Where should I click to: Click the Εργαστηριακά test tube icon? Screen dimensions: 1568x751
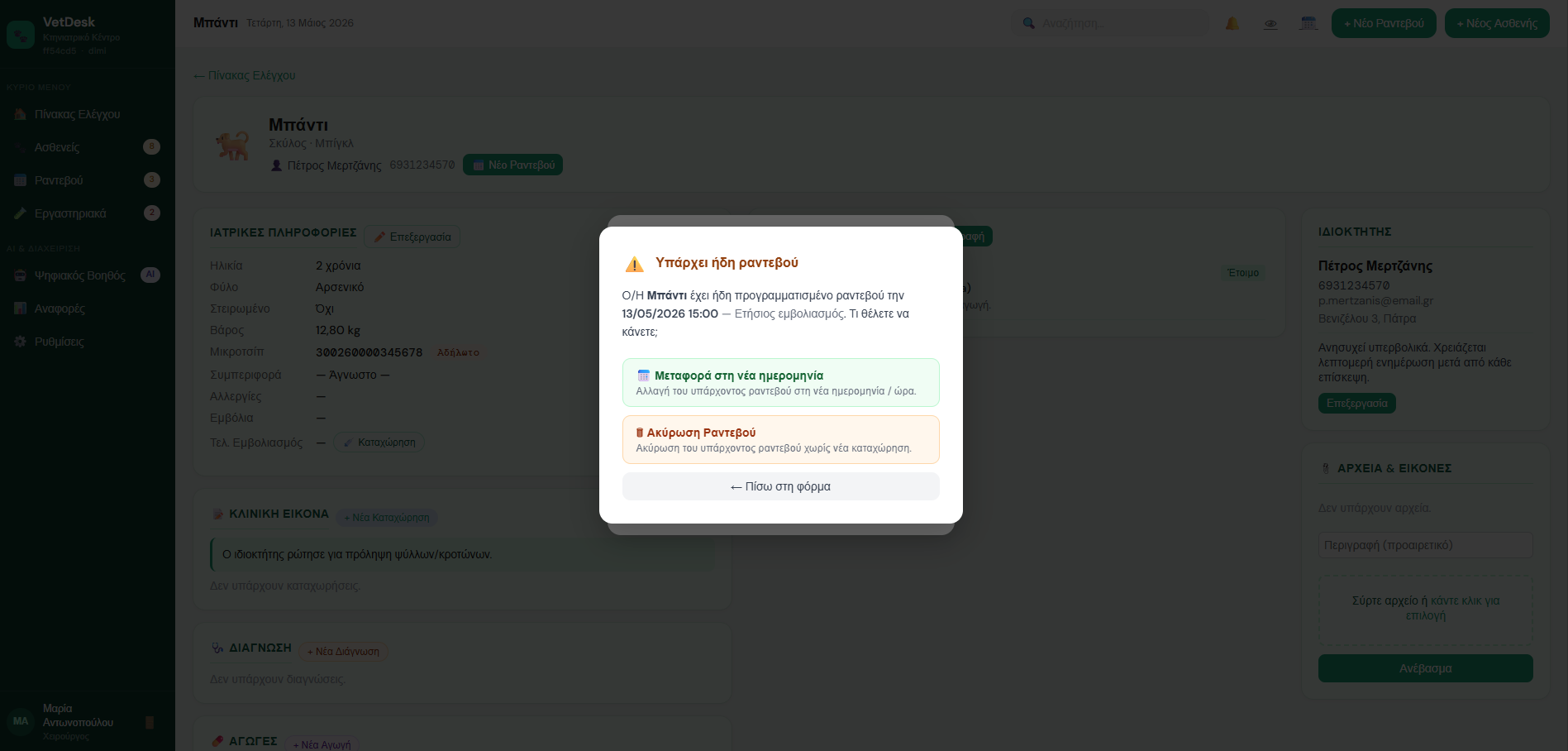point(20,213)
